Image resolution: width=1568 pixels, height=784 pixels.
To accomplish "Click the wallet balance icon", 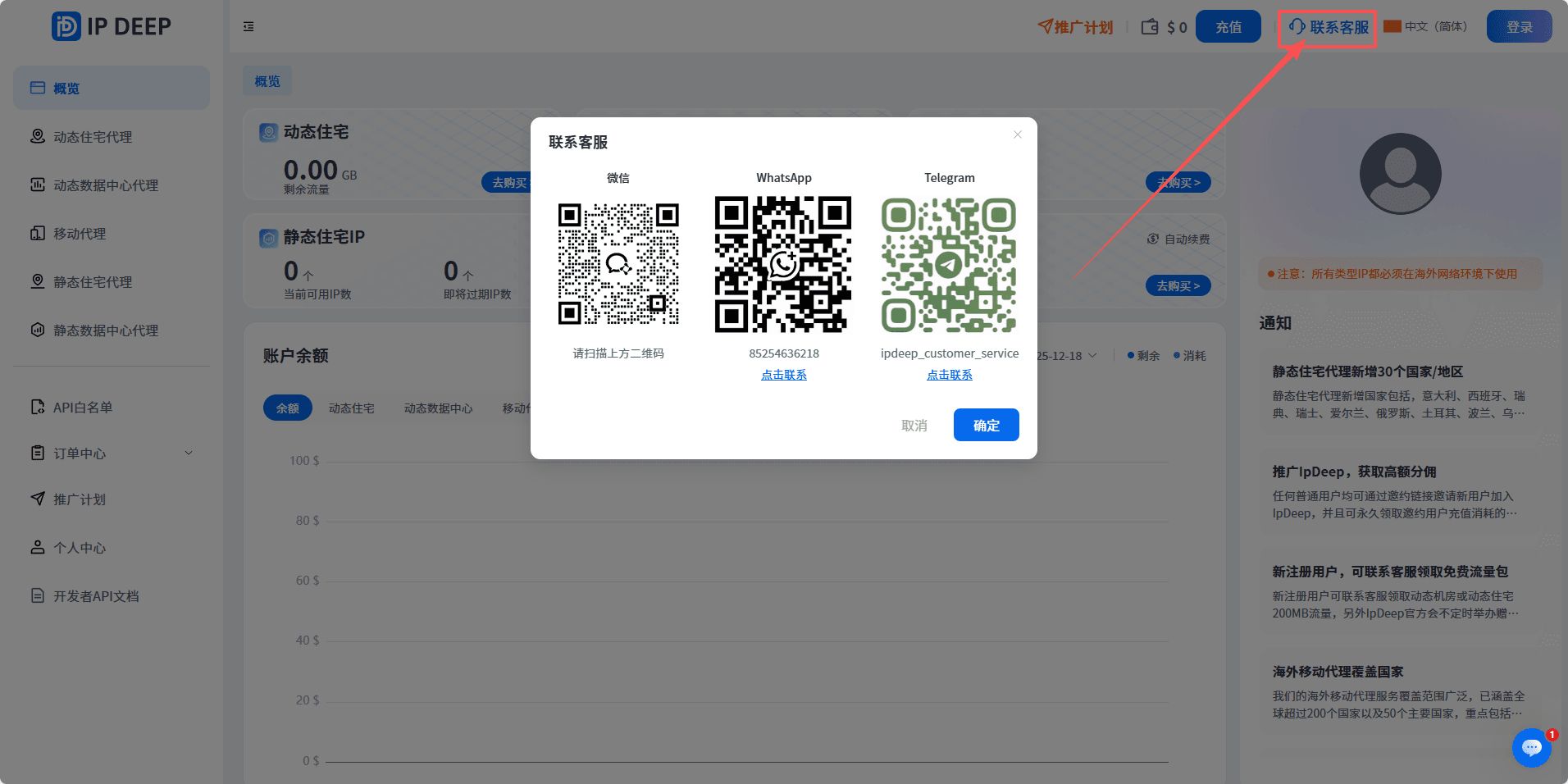I will pyautogui.click(x=1150, y=27).
